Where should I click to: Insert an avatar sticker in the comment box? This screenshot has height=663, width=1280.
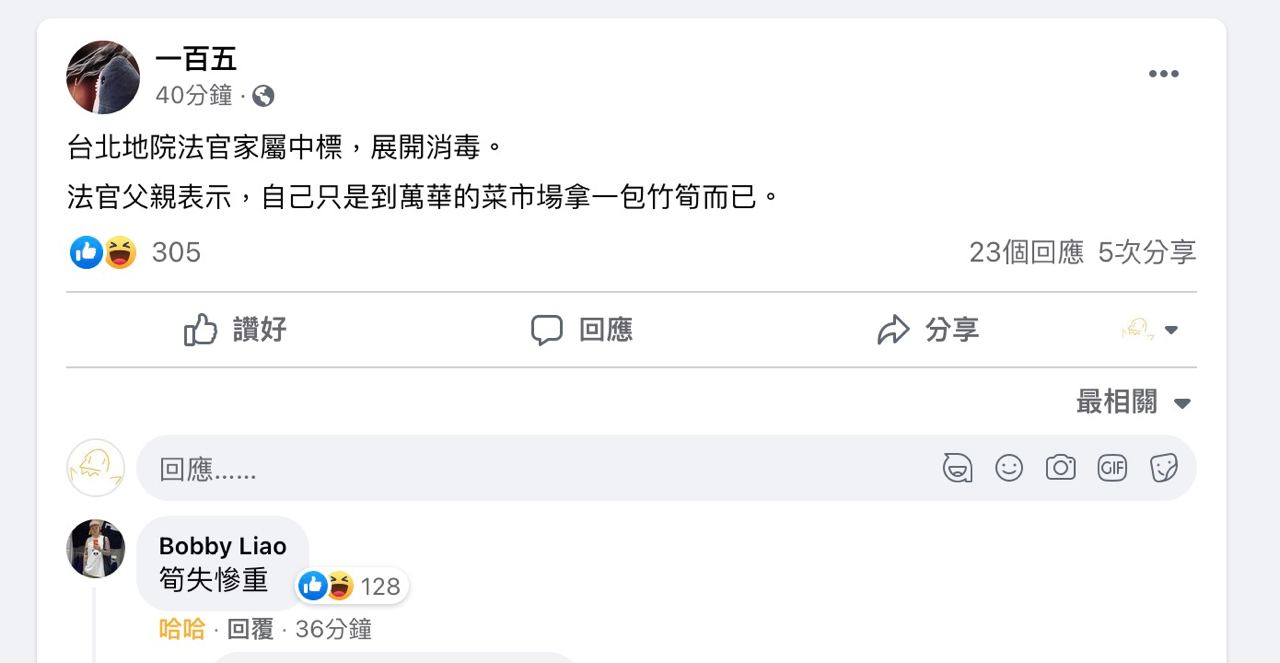[x=957, y=467]
